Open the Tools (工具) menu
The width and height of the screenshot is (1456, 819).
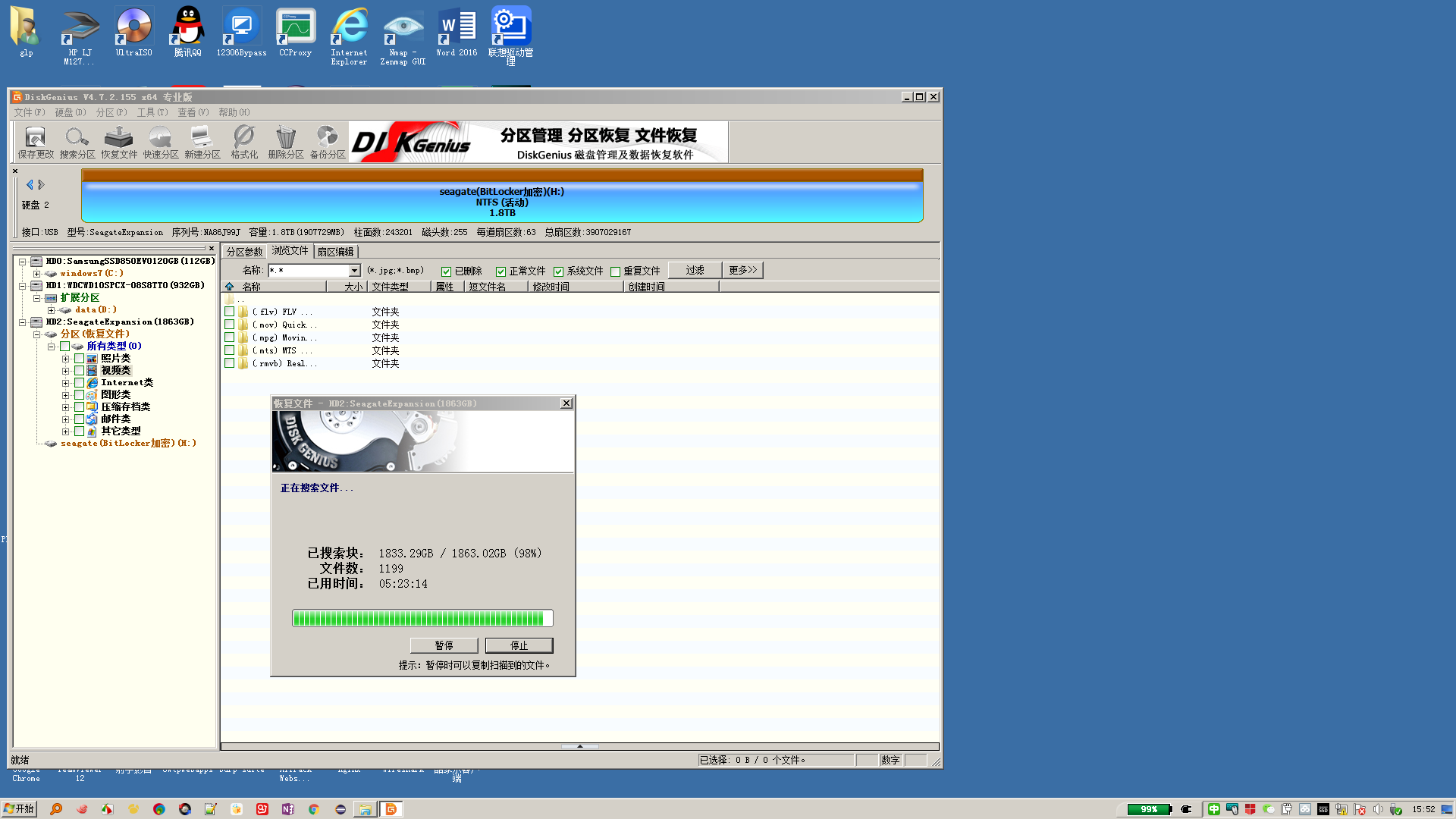(152, 112)
